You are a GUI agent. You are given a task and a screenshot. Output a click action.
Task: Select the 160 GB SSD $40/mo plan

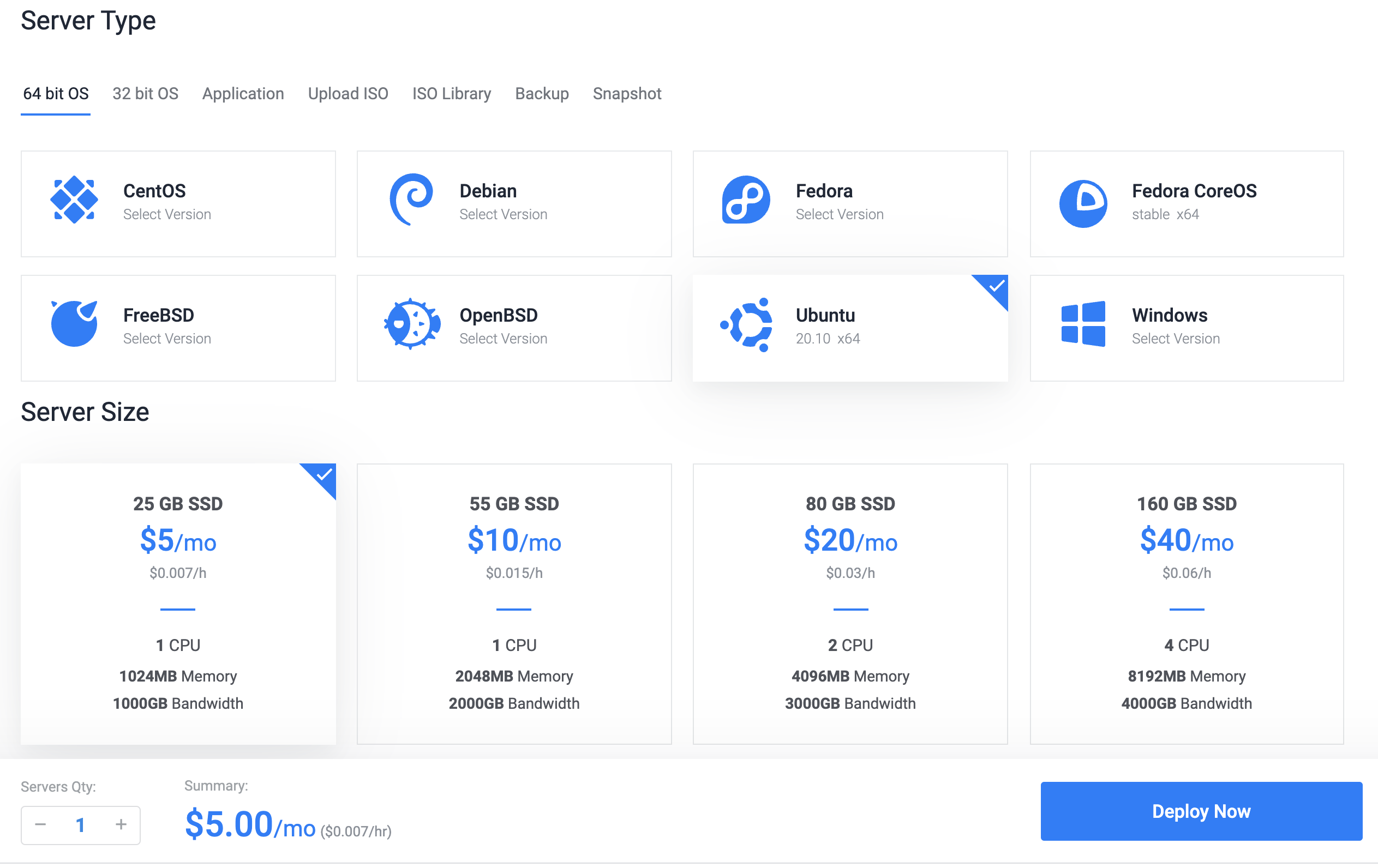coord(1187,604)
